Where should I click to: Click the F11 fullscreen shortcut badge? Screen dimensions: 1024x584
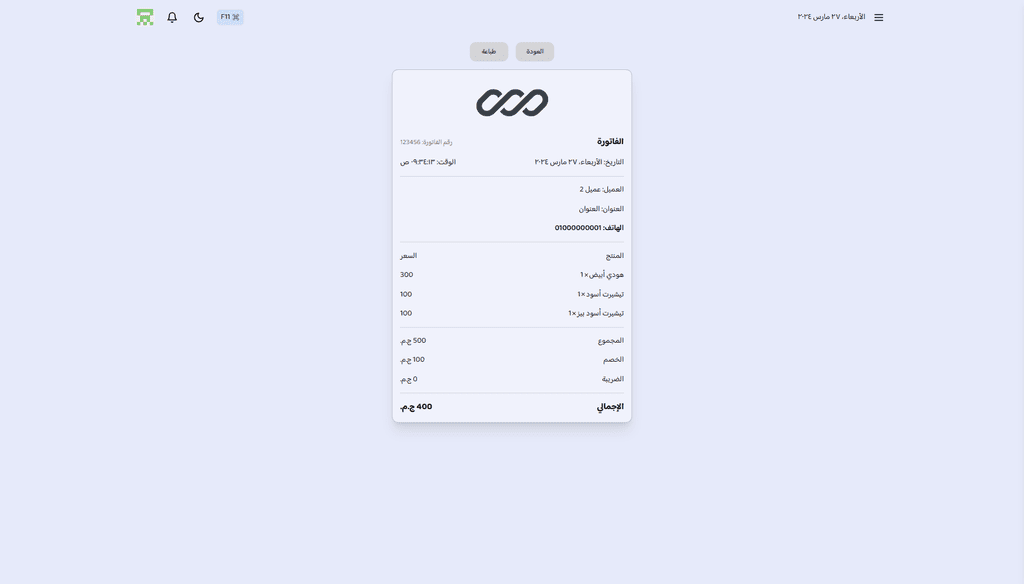[x=230, y=17]
